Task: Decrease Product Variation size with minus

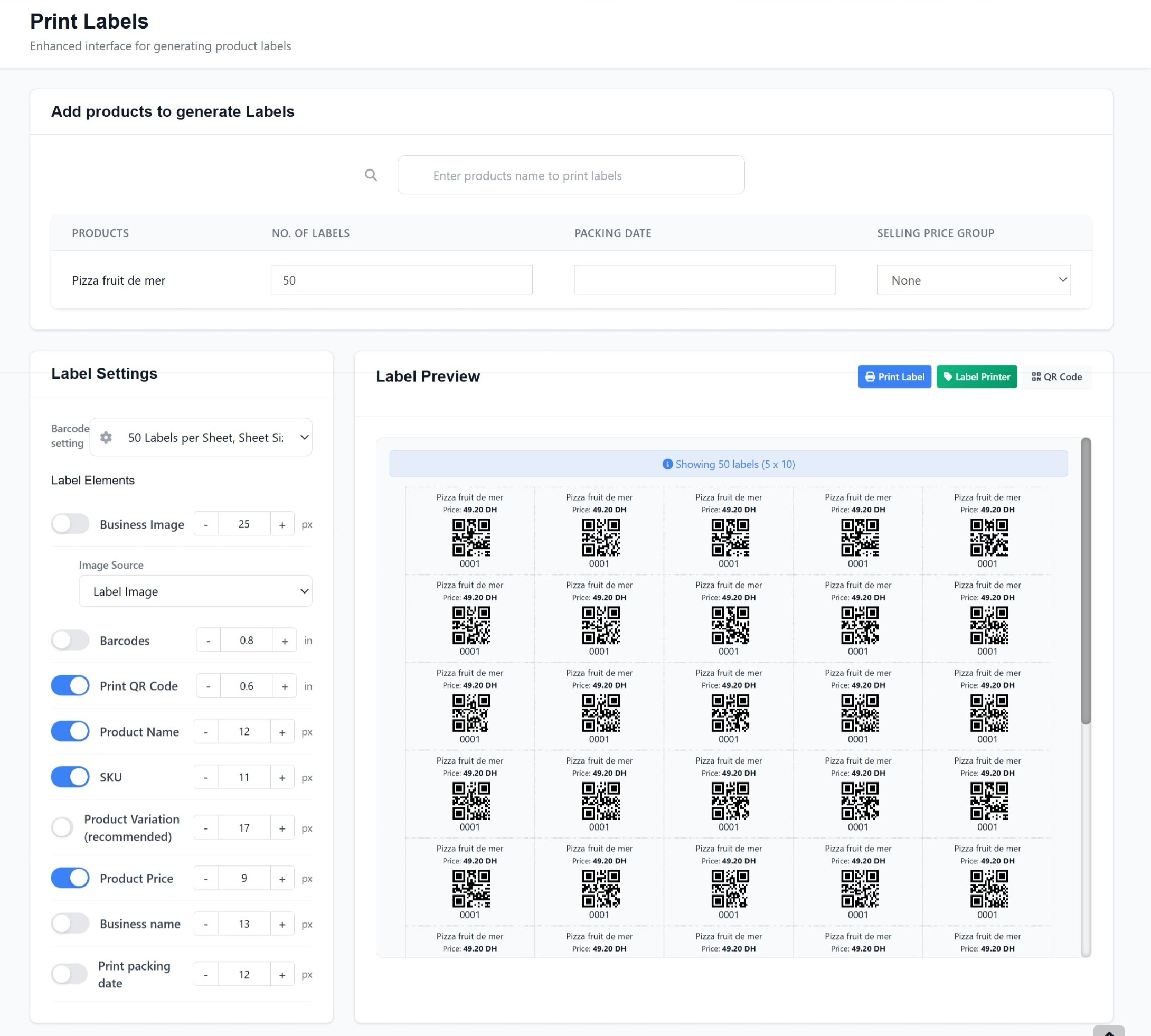Action: [206, 827]
